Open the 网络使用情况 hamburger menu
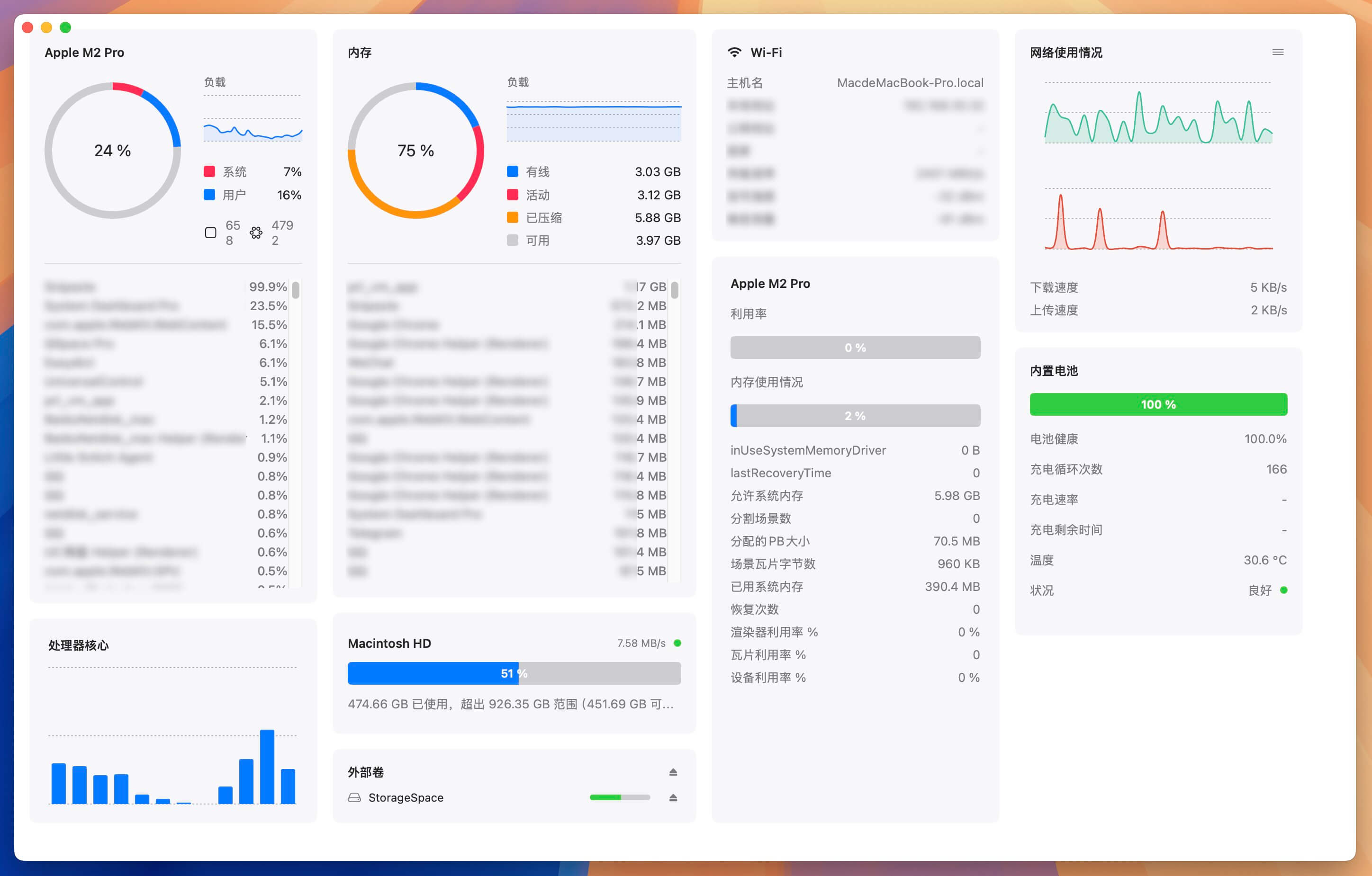1372x876 pixels. tap(1278, 52)
